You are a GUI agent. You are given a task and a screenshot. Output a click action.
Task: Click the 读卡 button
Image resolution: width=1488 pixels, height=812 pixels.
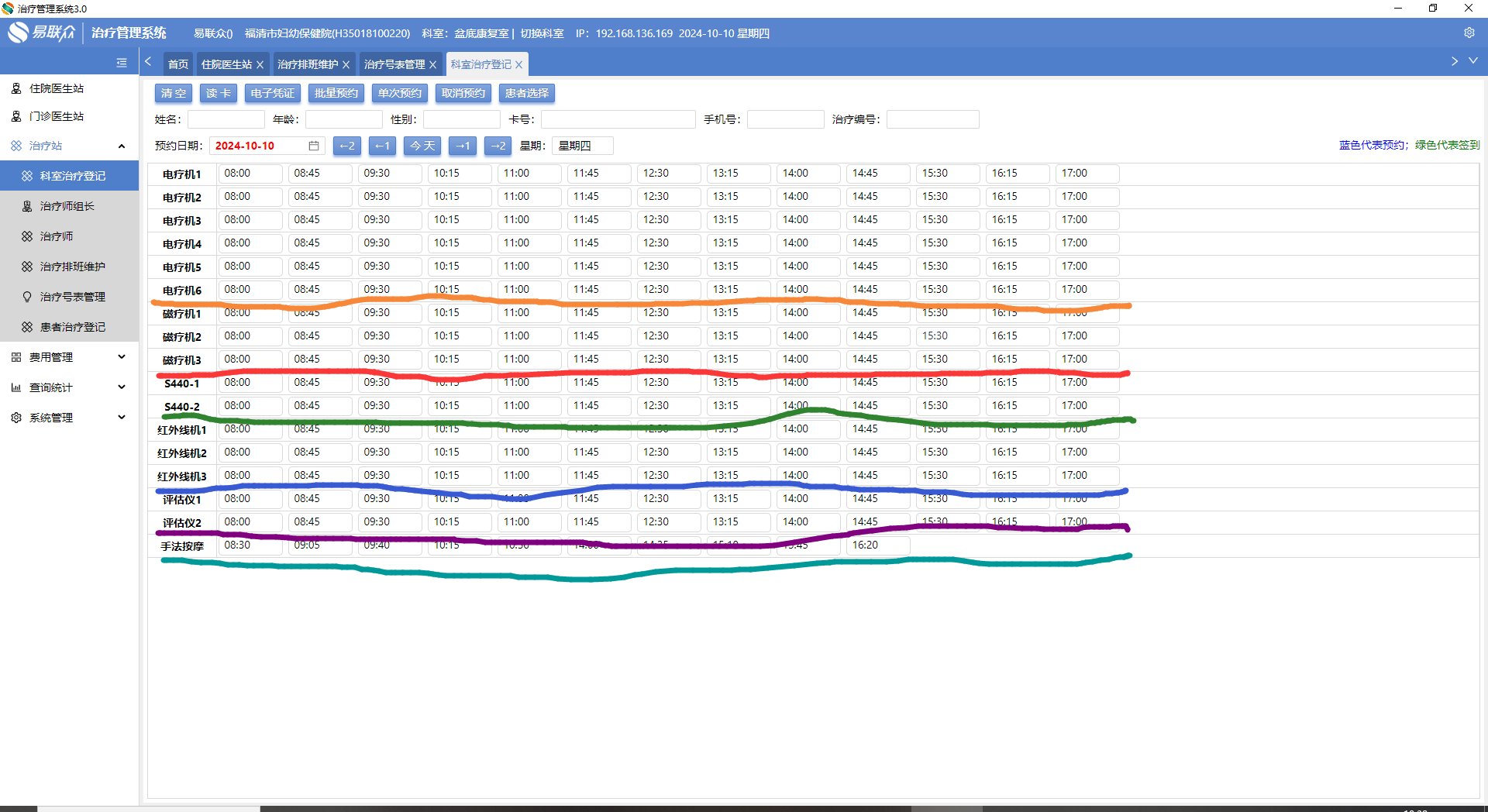click(219, 93)
